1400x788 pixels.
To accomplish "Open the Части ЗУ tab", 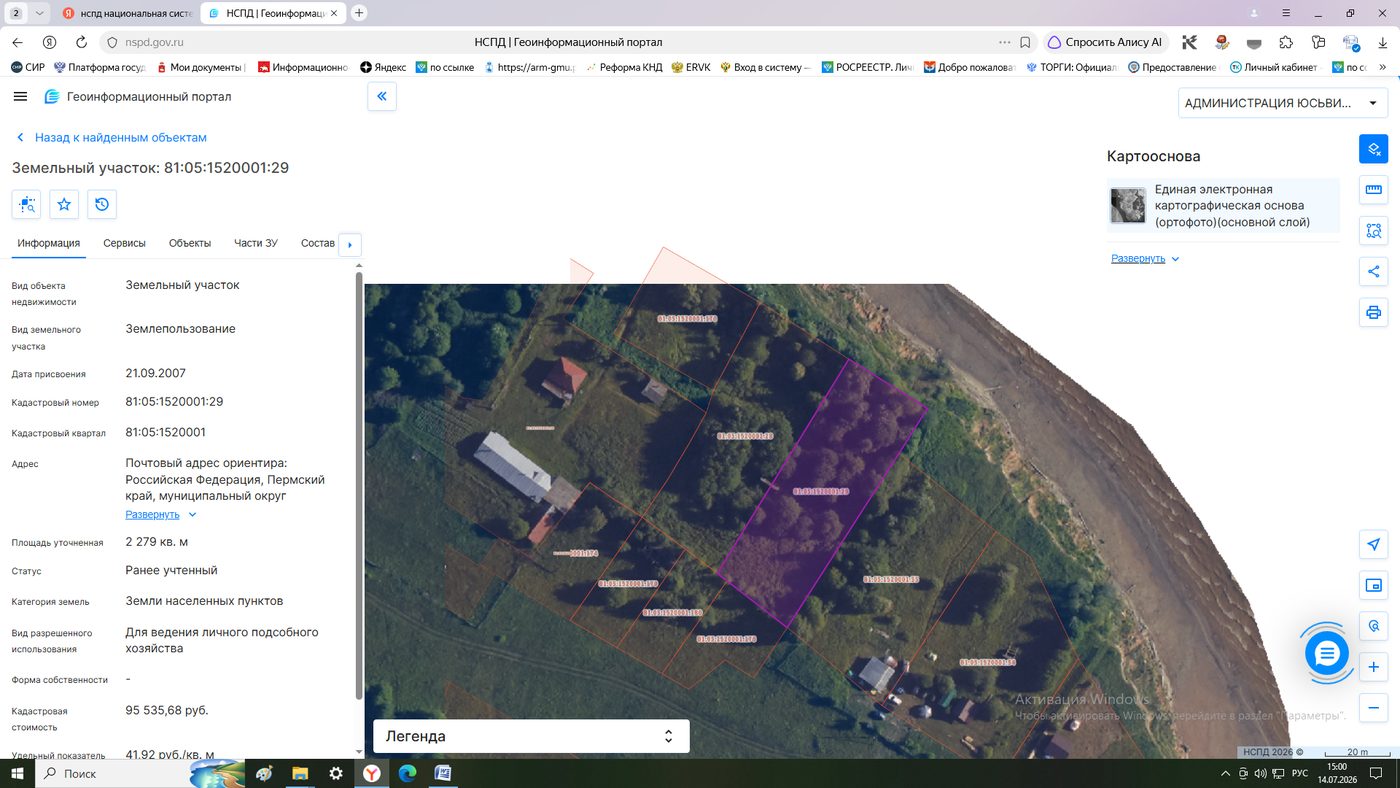I will tap(256, 243).
